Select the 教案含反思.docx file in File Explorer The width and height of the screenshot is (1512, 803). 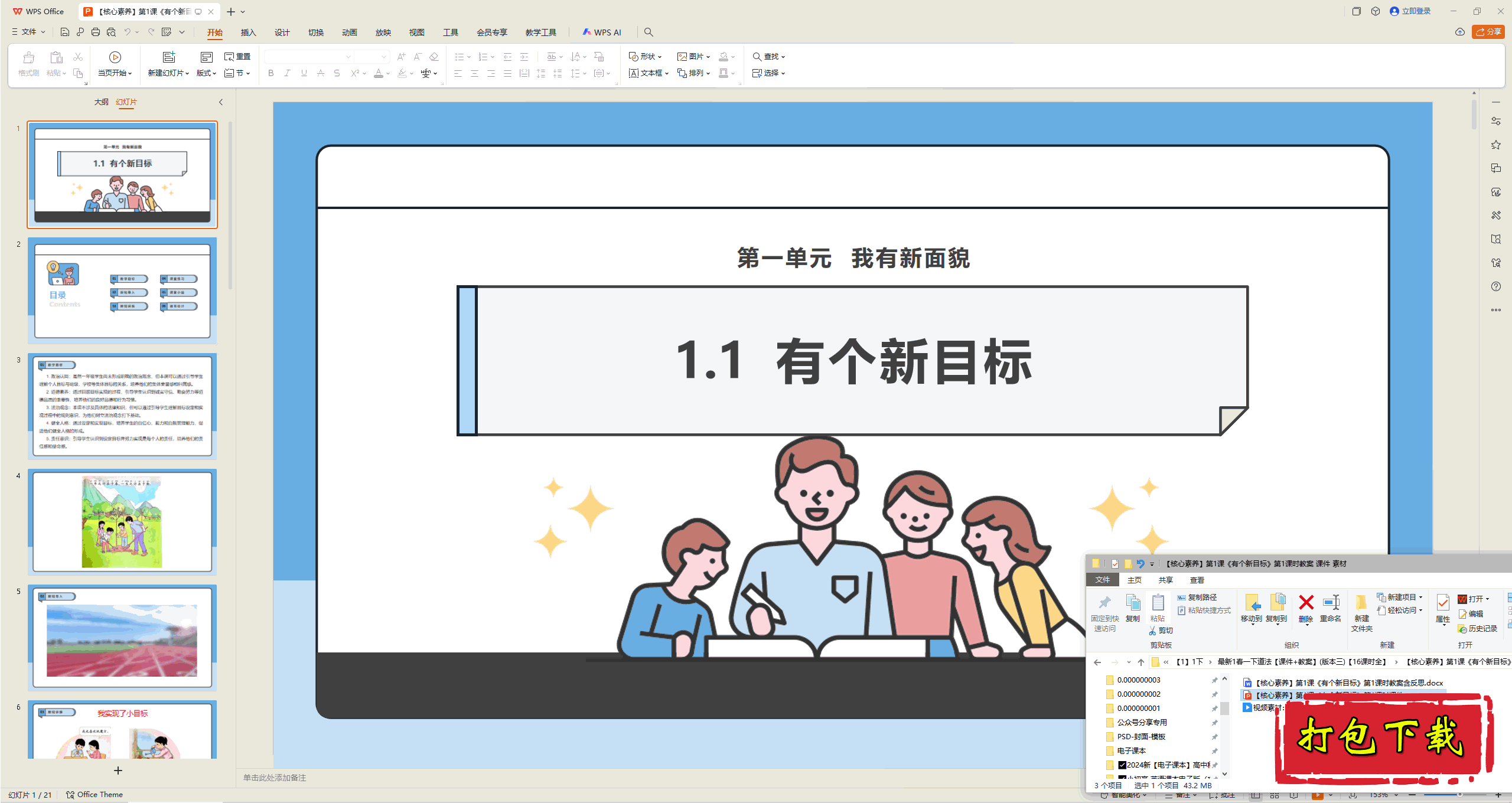[x=1343, y=683]
